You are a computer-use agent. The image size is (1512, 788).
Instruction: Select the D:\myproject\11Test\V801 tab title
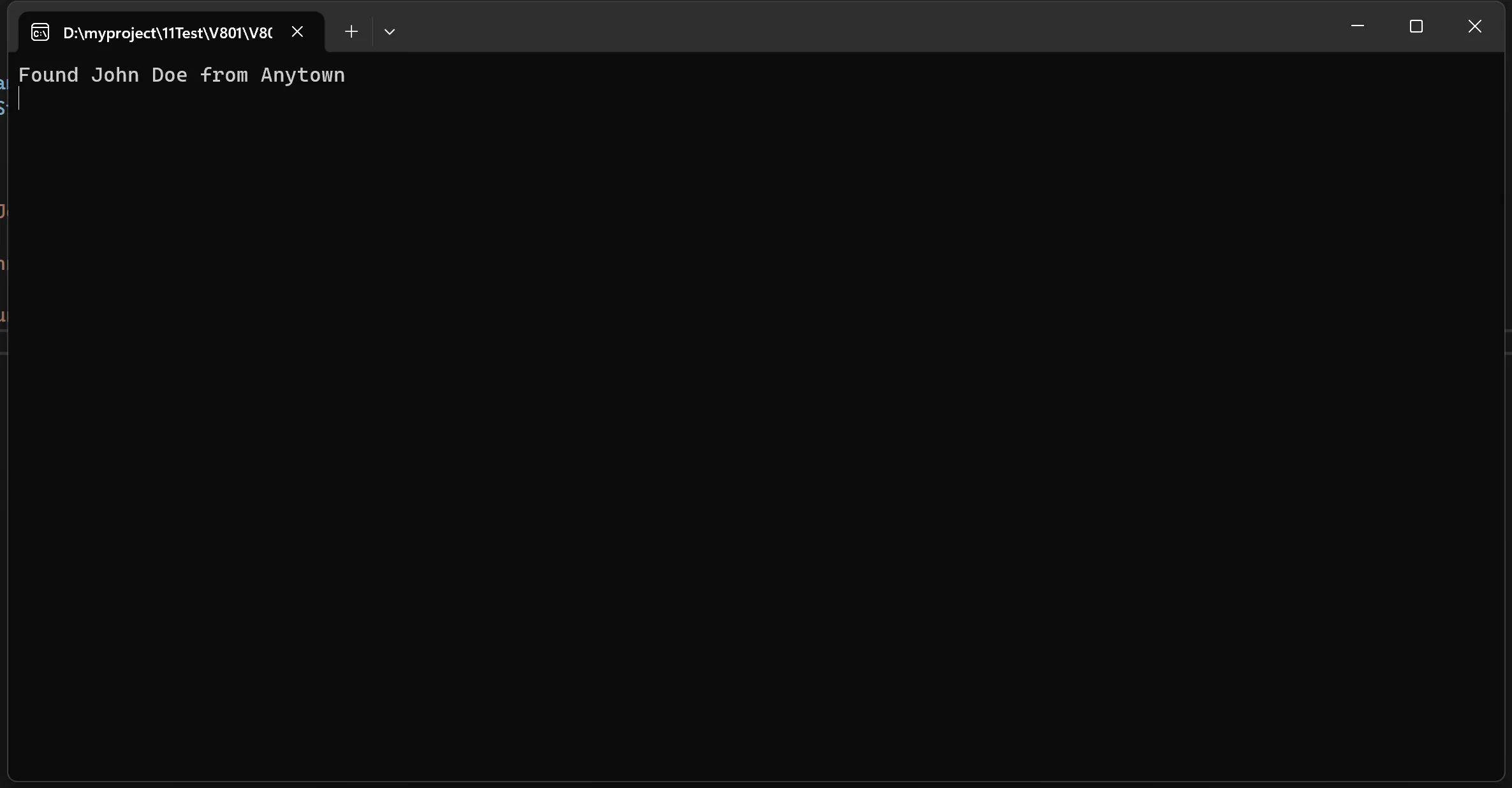point(168,33)
